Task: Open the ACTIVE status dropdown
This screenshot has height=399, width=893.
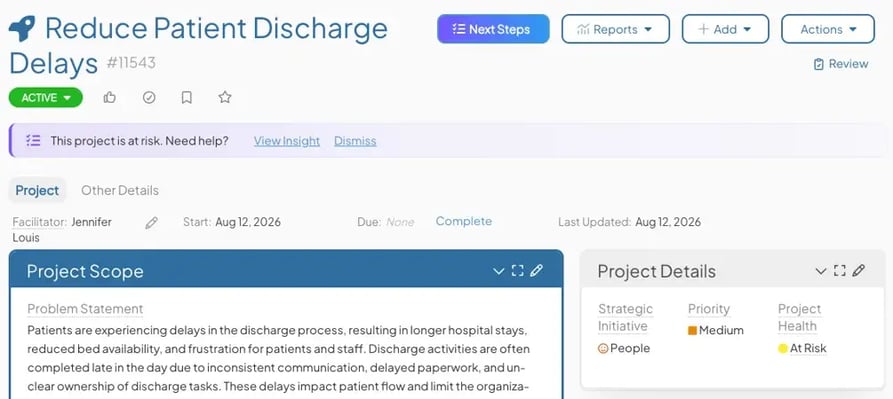Action: 46,97
